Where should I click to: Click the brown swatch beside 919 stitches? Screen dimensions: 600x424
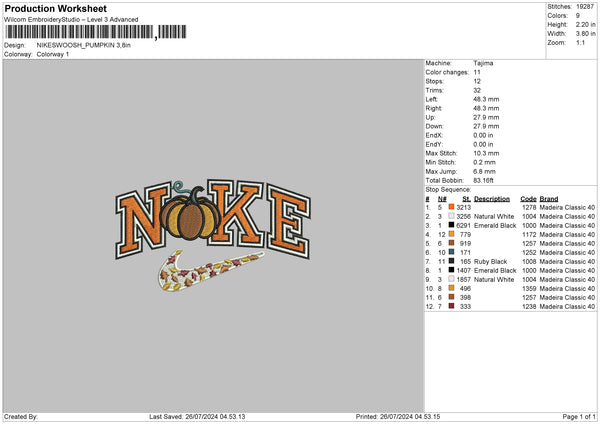point(451,243)
